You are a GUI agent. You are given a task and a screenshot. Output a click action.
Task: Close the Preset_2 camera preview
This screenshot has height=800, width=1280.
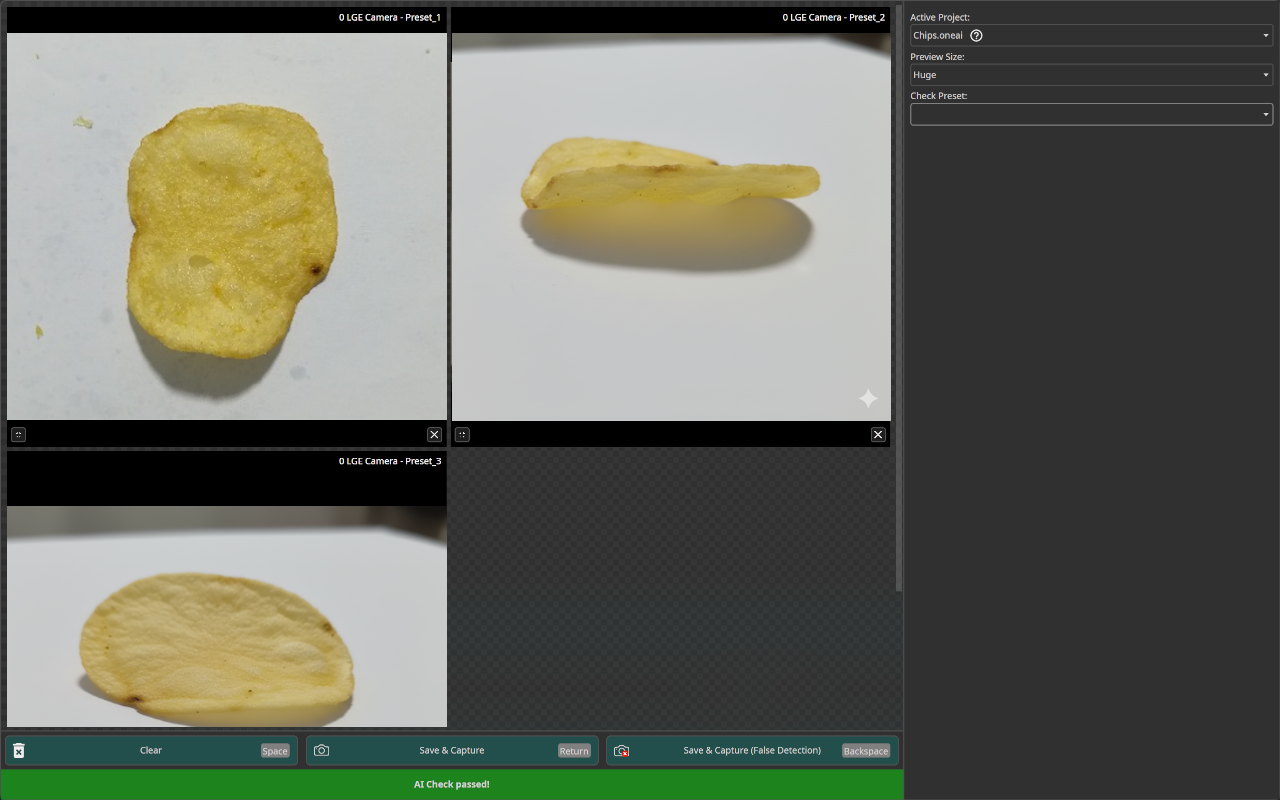tap(878, 434)
